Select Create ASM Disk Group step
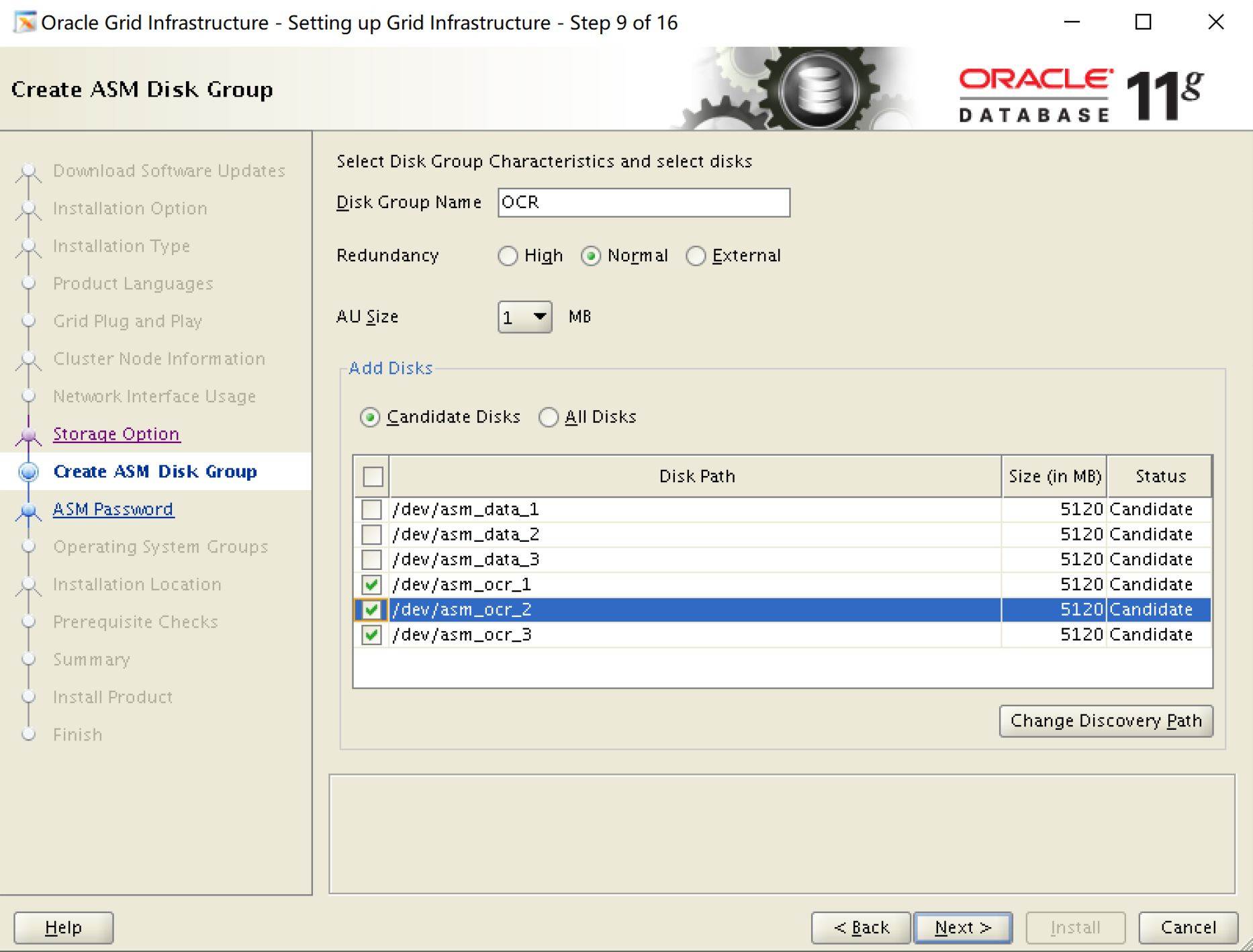This screenshot has width=1253, height=952. click(155, 471)
